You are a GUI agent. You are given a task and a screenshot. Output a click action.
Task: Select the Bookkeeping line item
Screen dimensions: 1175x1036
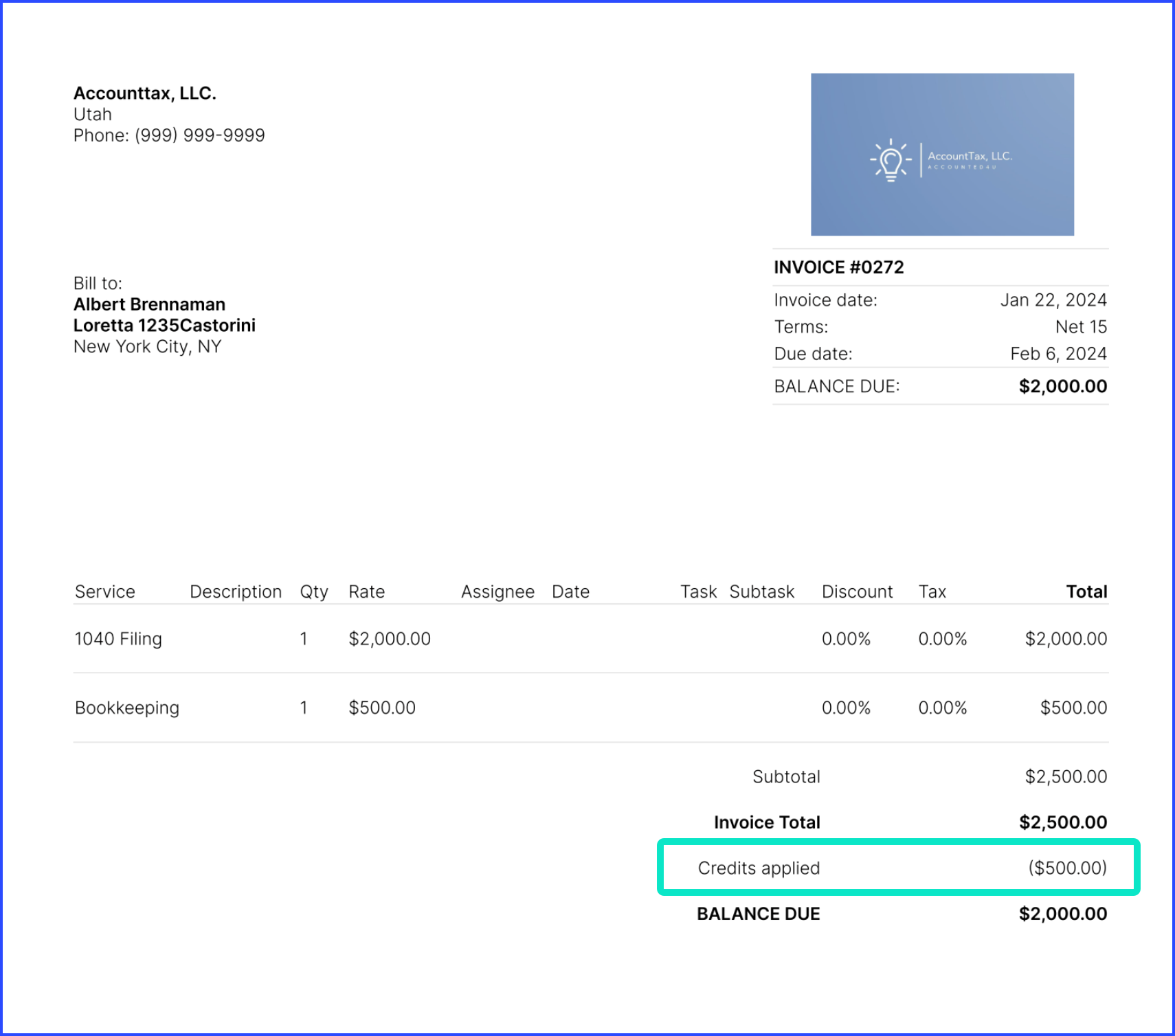click(126, 707)
